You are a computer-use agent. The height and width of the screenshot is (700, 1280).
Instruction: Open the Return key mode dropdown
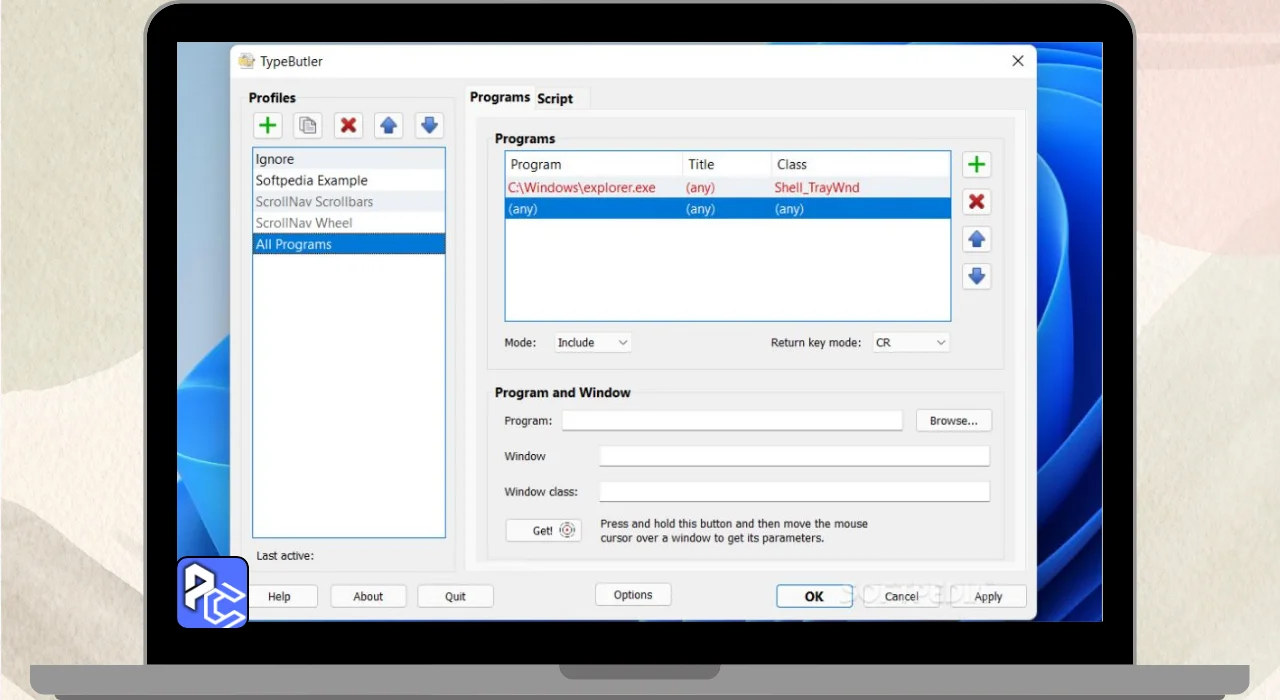pyautogui.click(x=911, y=342)
